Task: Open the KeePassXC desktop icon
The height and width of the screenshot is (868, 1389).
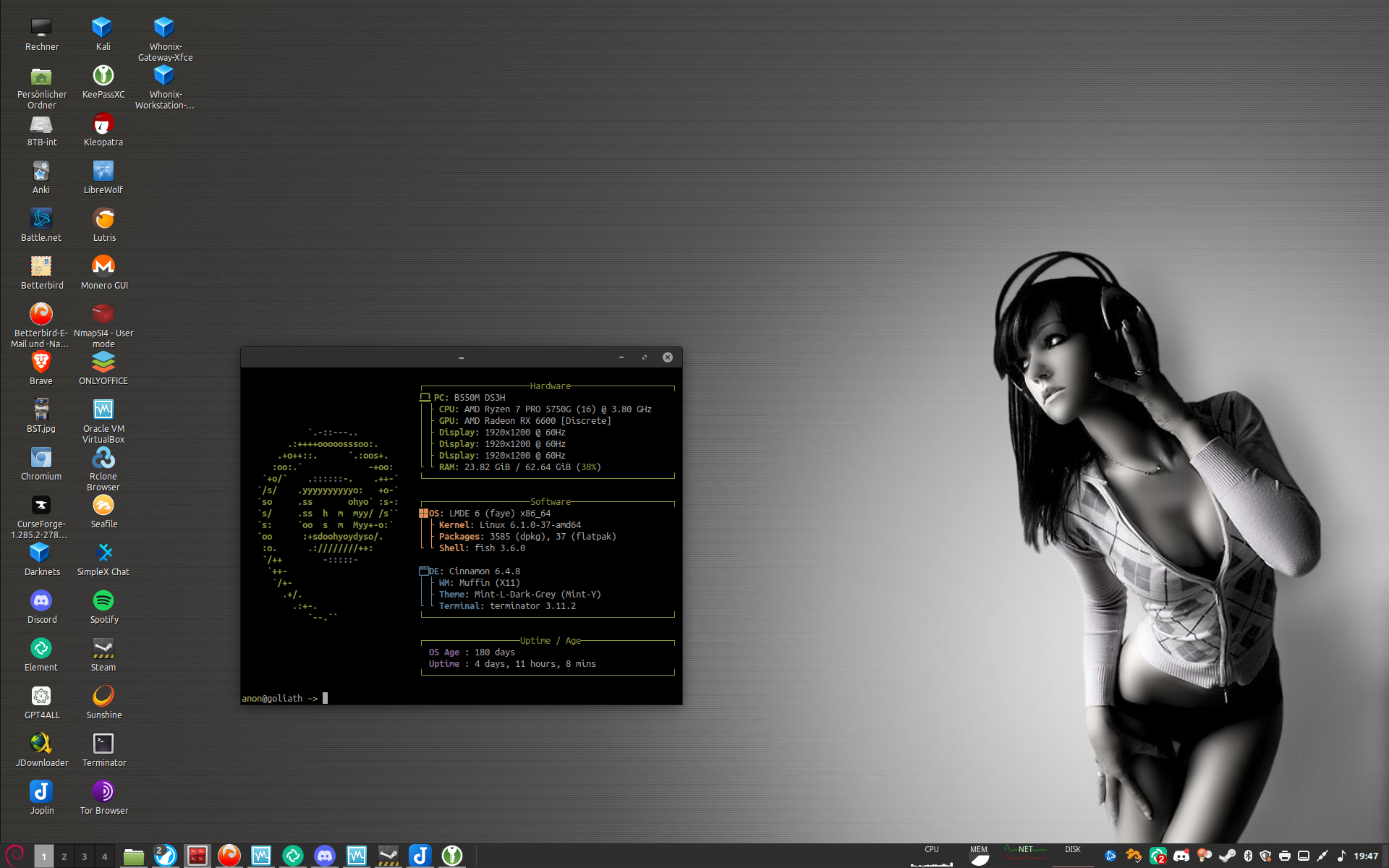Action: [x=103, y=75]
